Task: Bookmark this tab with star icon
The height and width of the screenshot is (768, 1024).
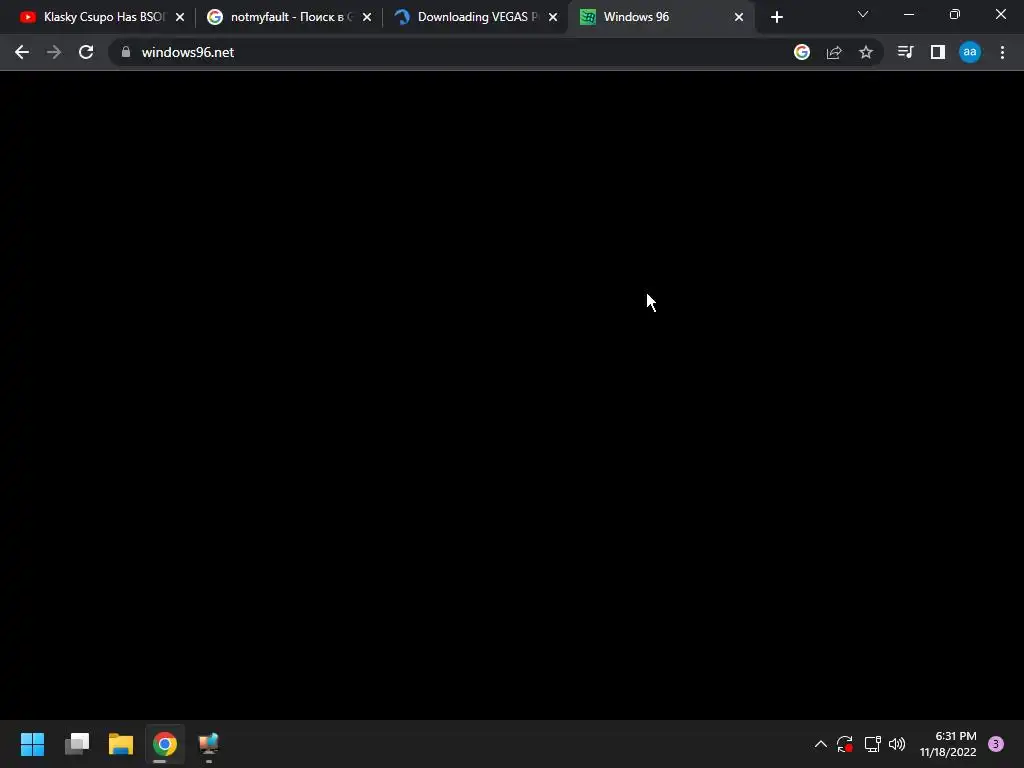Action: pyautogui.click(x=866, y=52)
